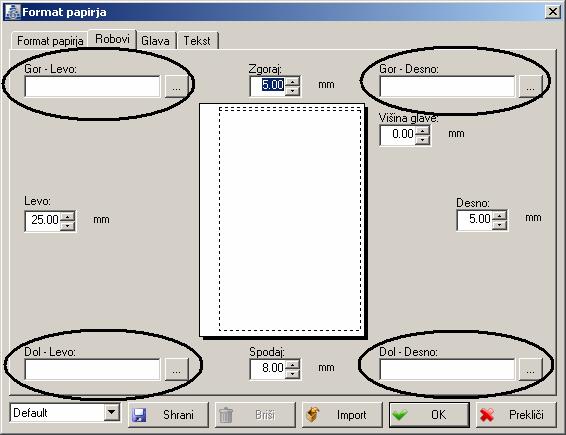Image resolution: width=566 pixels, height=435 pixels.
Task: Focus the Višina glave value field
Action: [397, 135]
